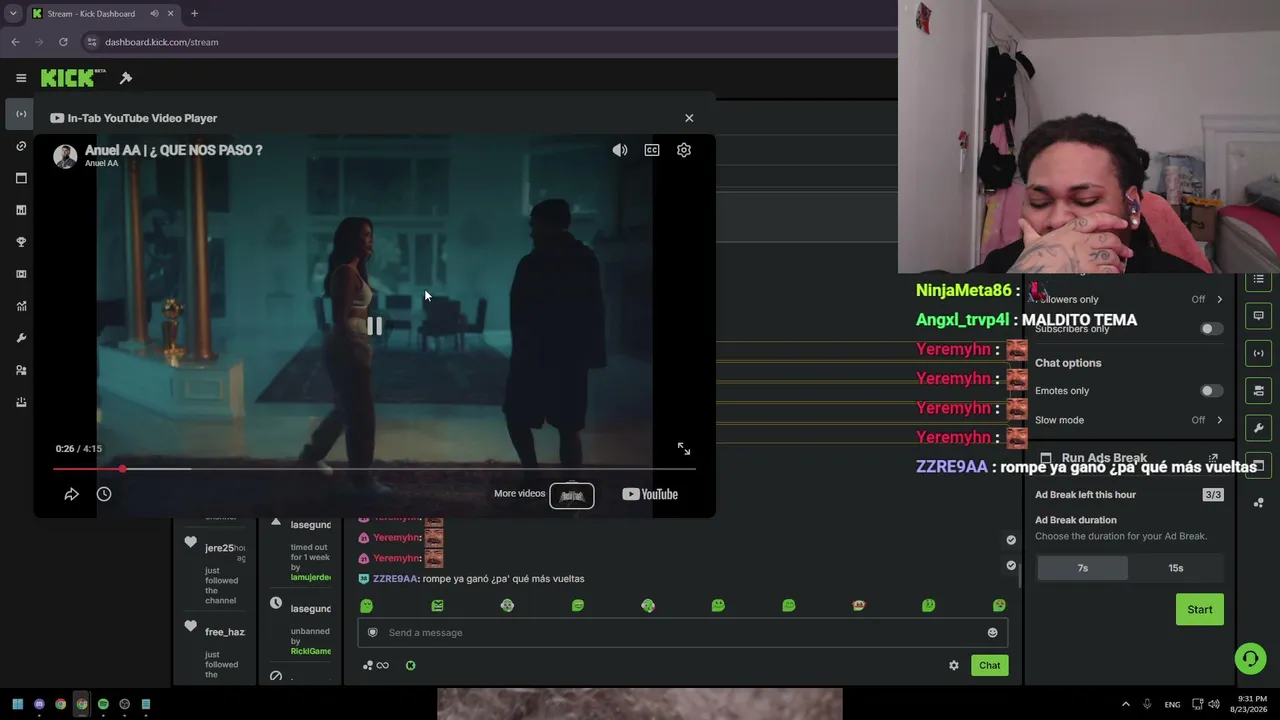Open a new browser tab

(x=194, y=13)
